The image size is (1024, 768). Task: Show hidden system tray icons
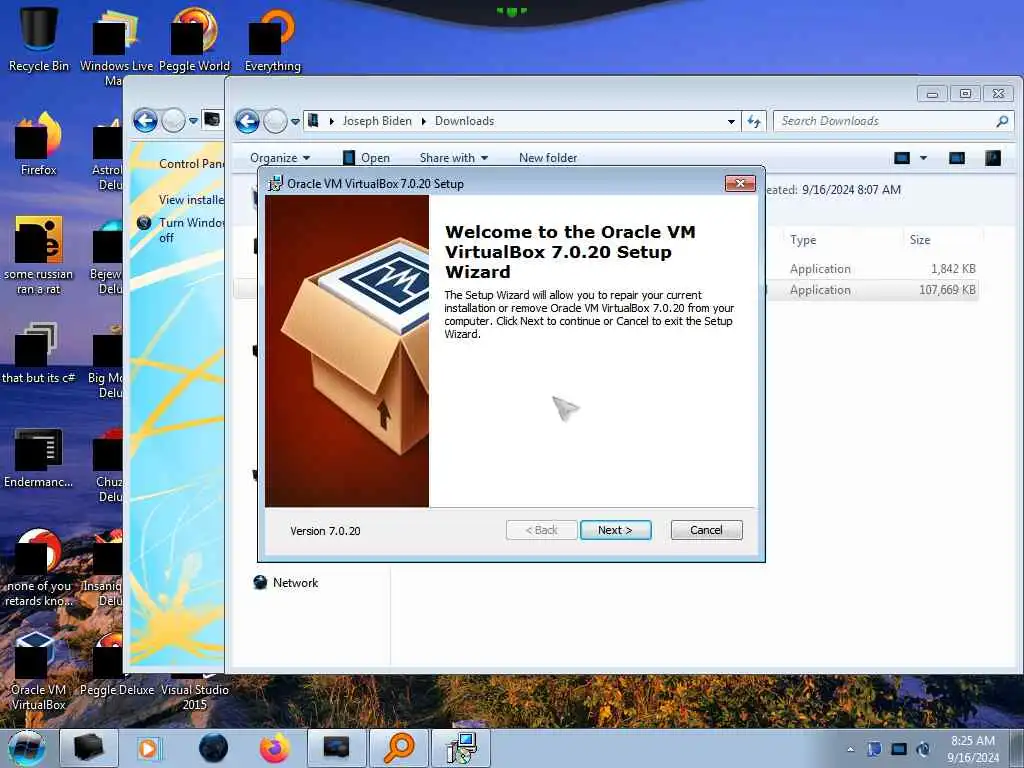tap(850, 749)
